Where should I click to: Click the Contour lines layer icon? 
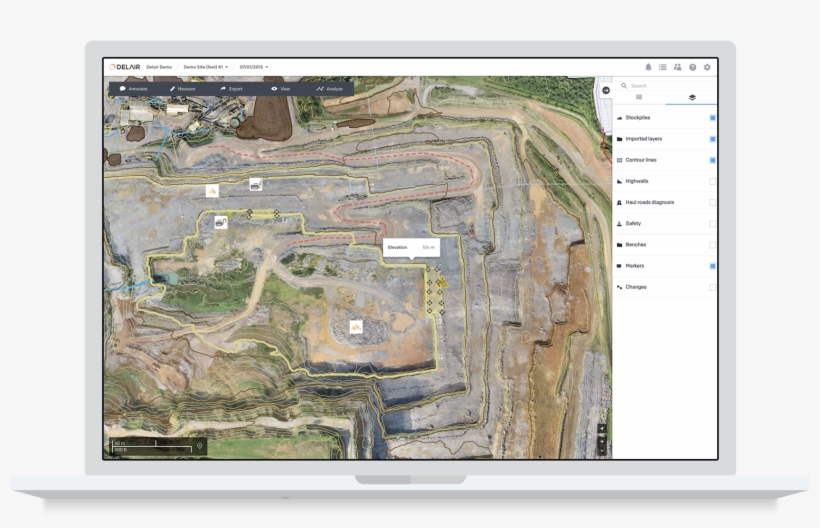click(x=620, y=160)
